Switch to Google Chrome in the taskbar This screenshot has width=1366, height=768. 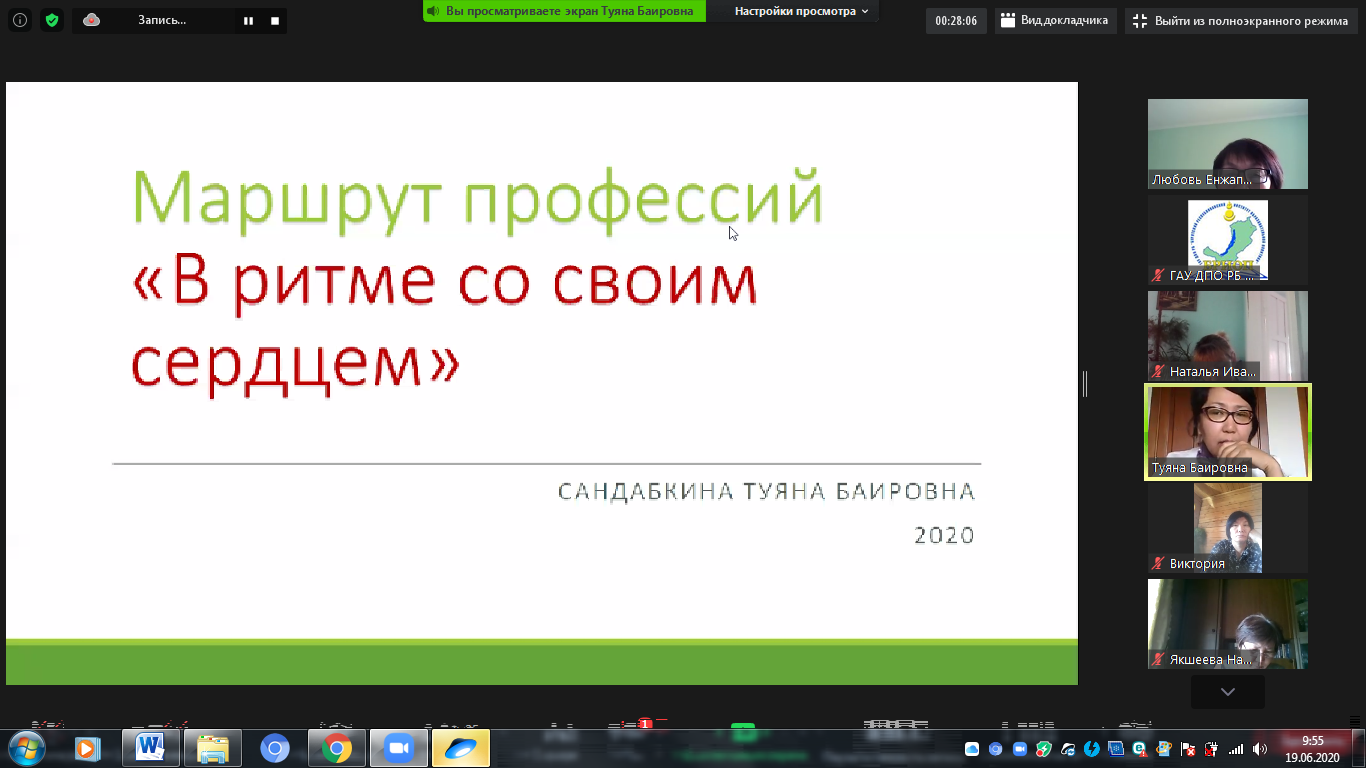(337, 748)
